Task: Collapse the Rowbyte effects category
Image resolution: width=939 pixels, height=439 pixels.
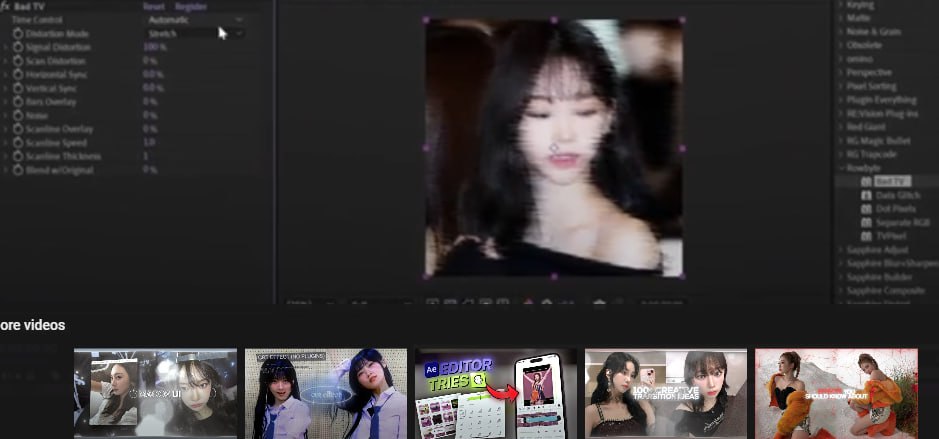Action: [x=841, y=168]
